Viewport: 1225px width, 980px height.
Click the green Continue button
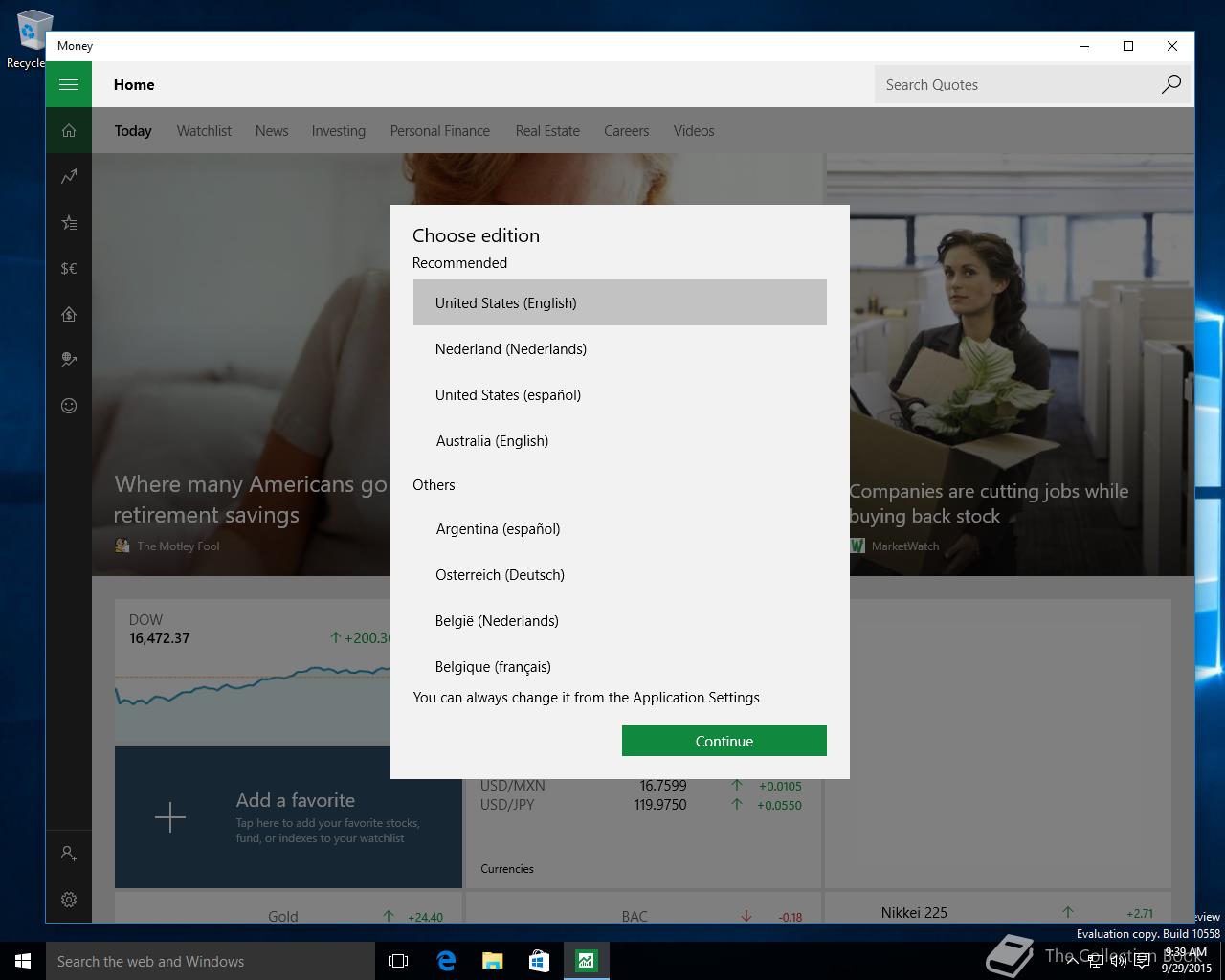pos(724,741)
